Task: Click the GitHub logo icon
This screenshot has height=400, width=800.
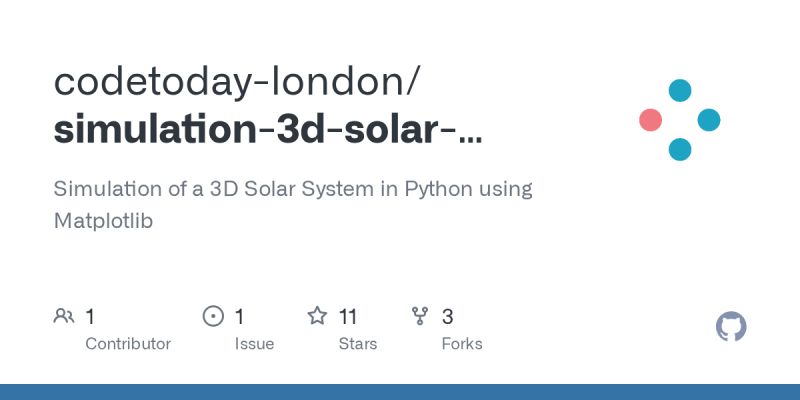Action: click(x=731, y=327)
